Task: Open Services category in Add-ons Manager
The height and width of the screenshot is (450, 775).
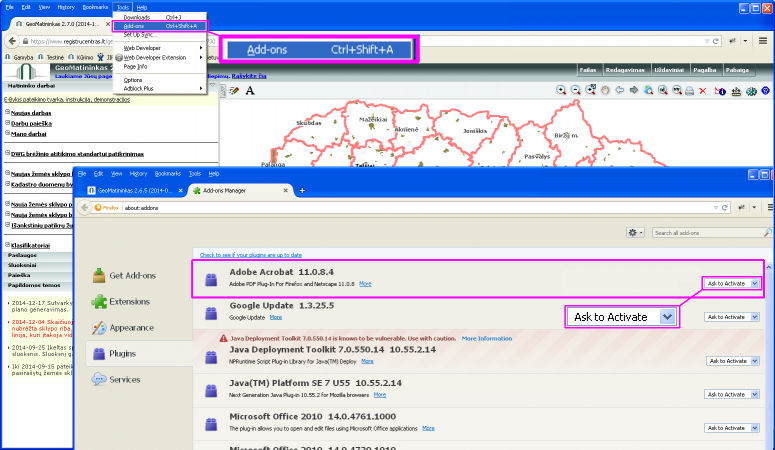Action: pos(116,379)
